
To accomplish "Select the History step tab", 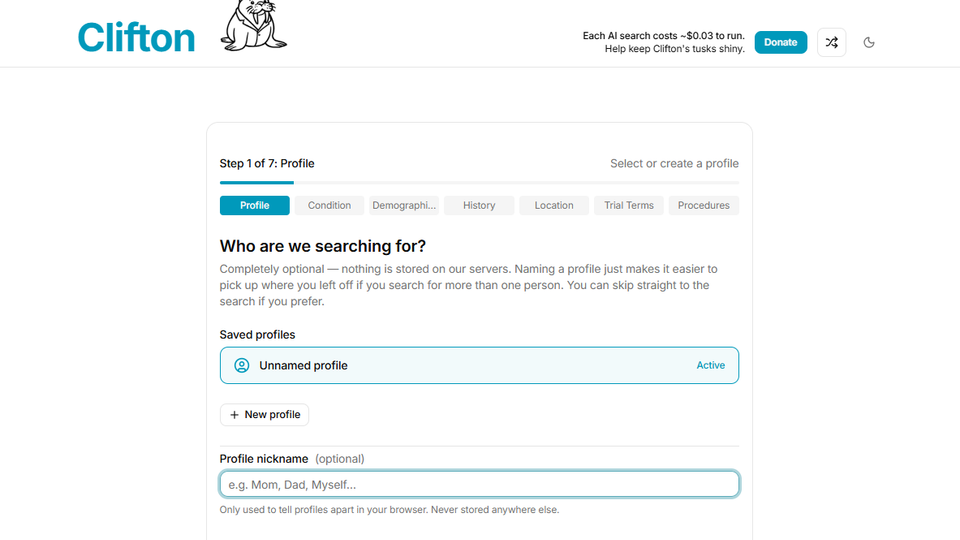I will [x=479, y=206].
